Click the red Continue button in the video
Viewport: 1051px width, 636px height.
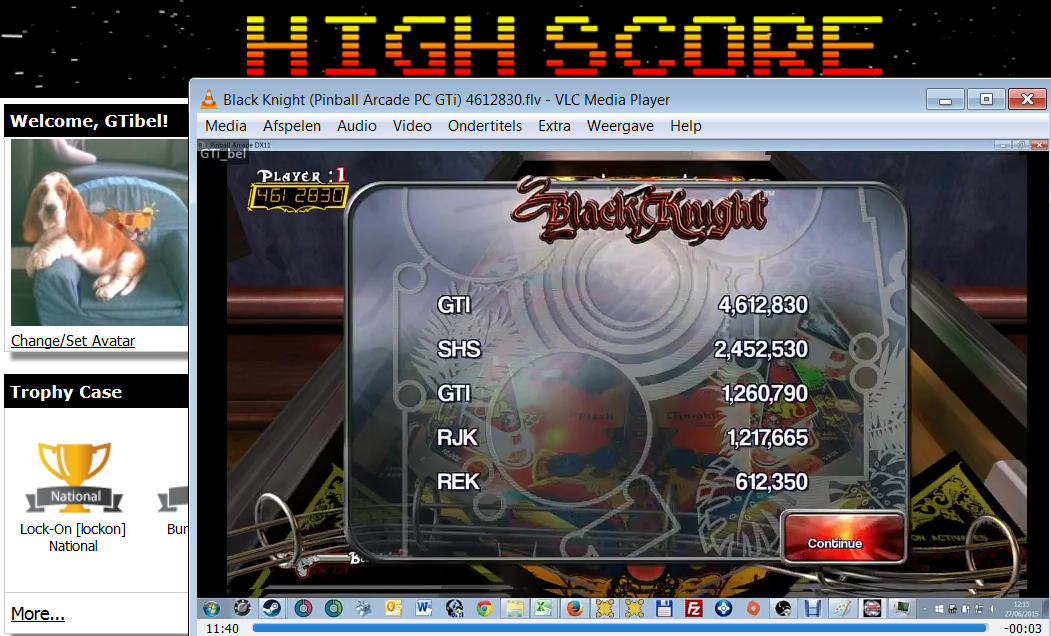[844, 537]
